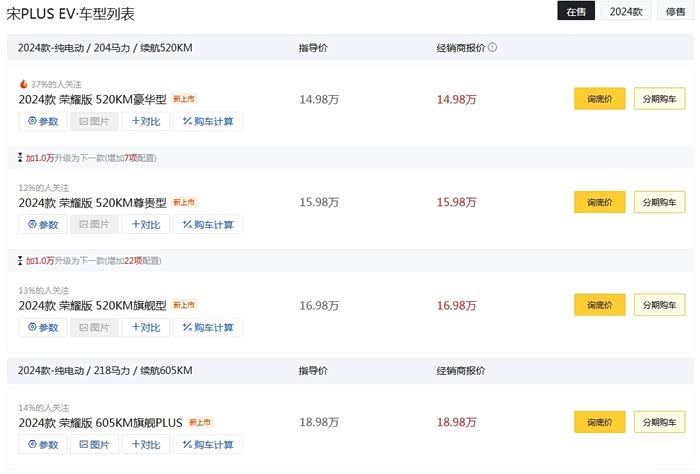Click the info icon beside 经销商报价
Image resolution: width=700 pixels, height=474 pixels.
493,47
